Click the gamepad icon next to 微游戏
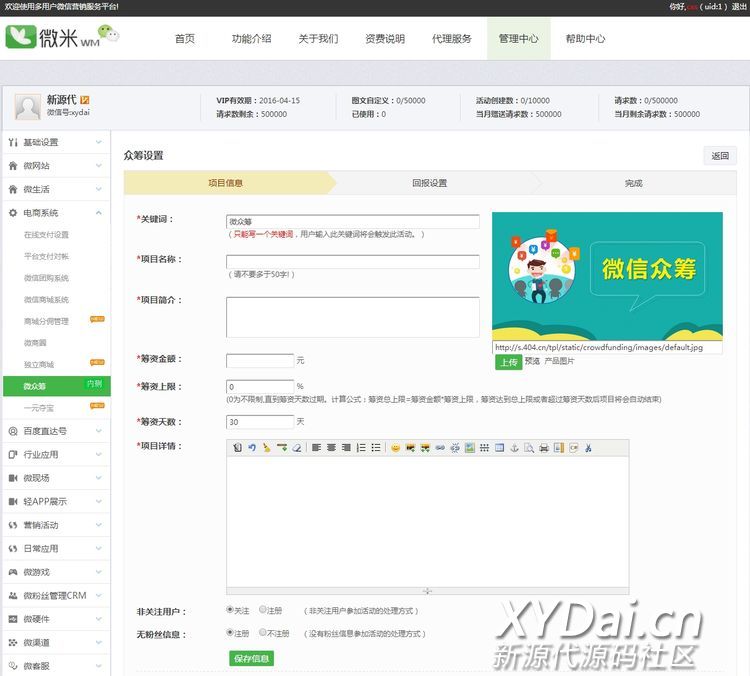Screen dimensions: 750x676 click(13, 572)
